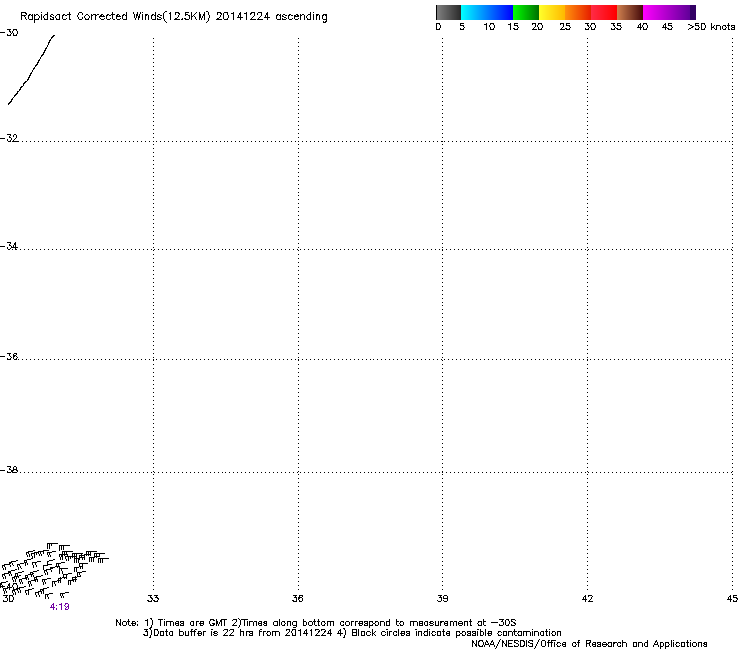Click the longitude label "39"
Image resolution: width=740 pixels, height=650 pixels.
click(442, 599)
